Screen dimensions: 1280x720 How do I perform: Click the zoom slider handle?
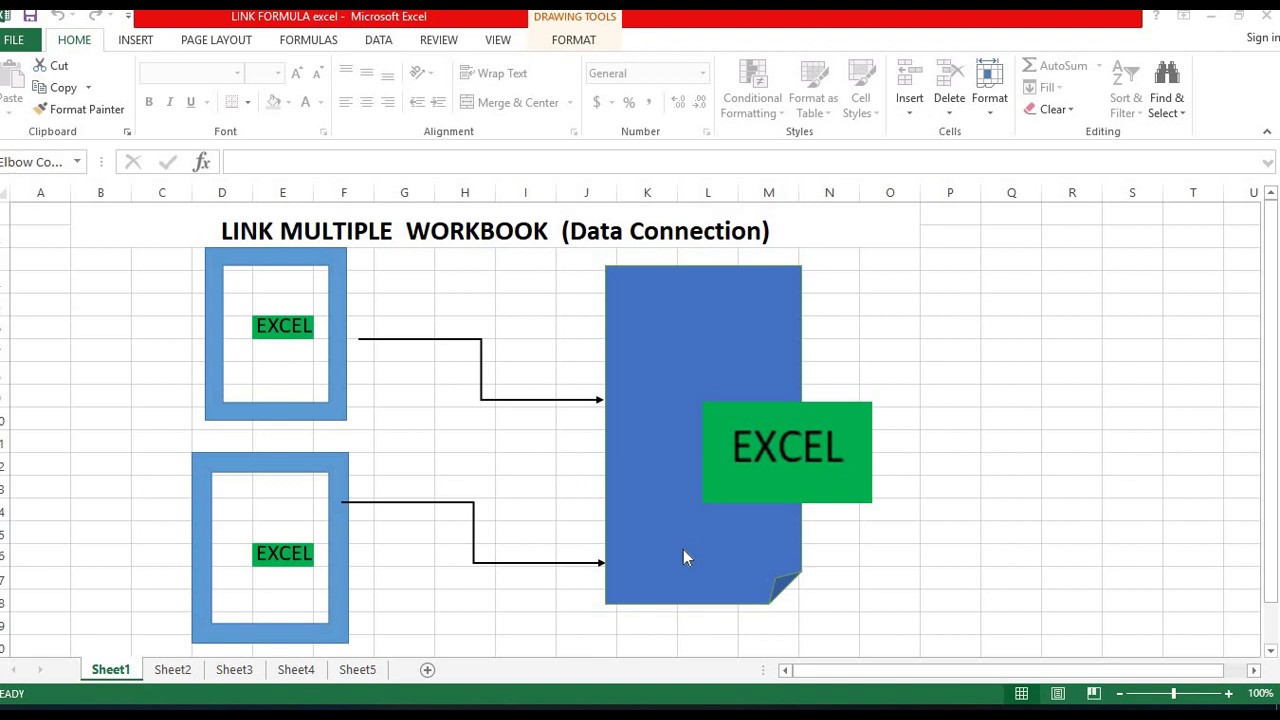1174,694
